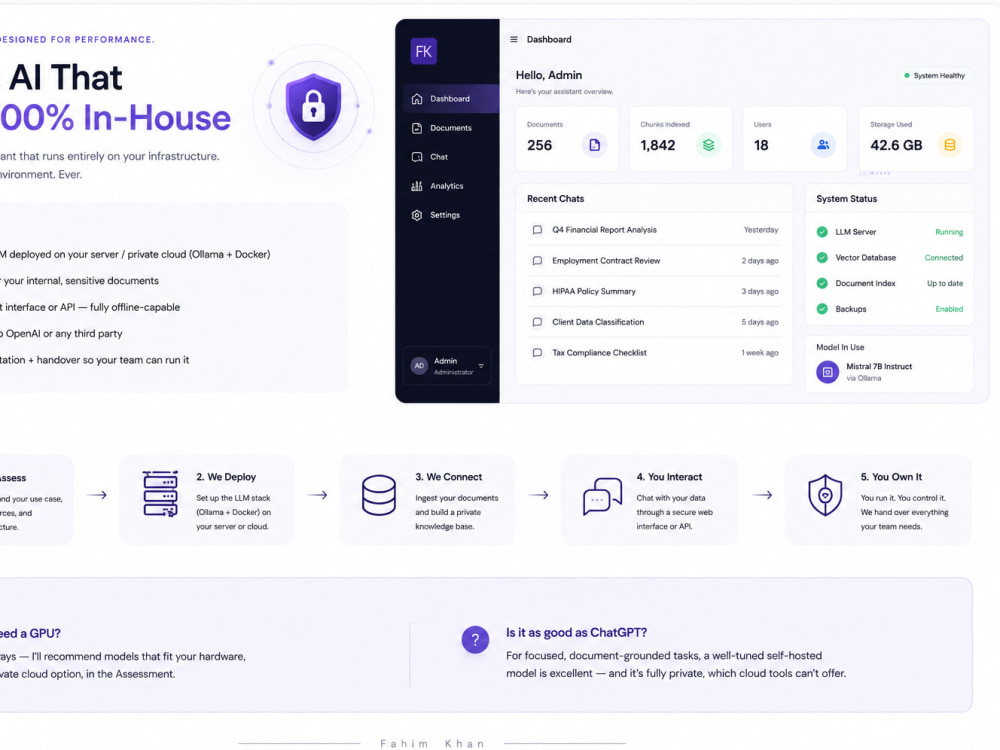Click the 1,842 chunks indexed value

click(x=658, y=145)
